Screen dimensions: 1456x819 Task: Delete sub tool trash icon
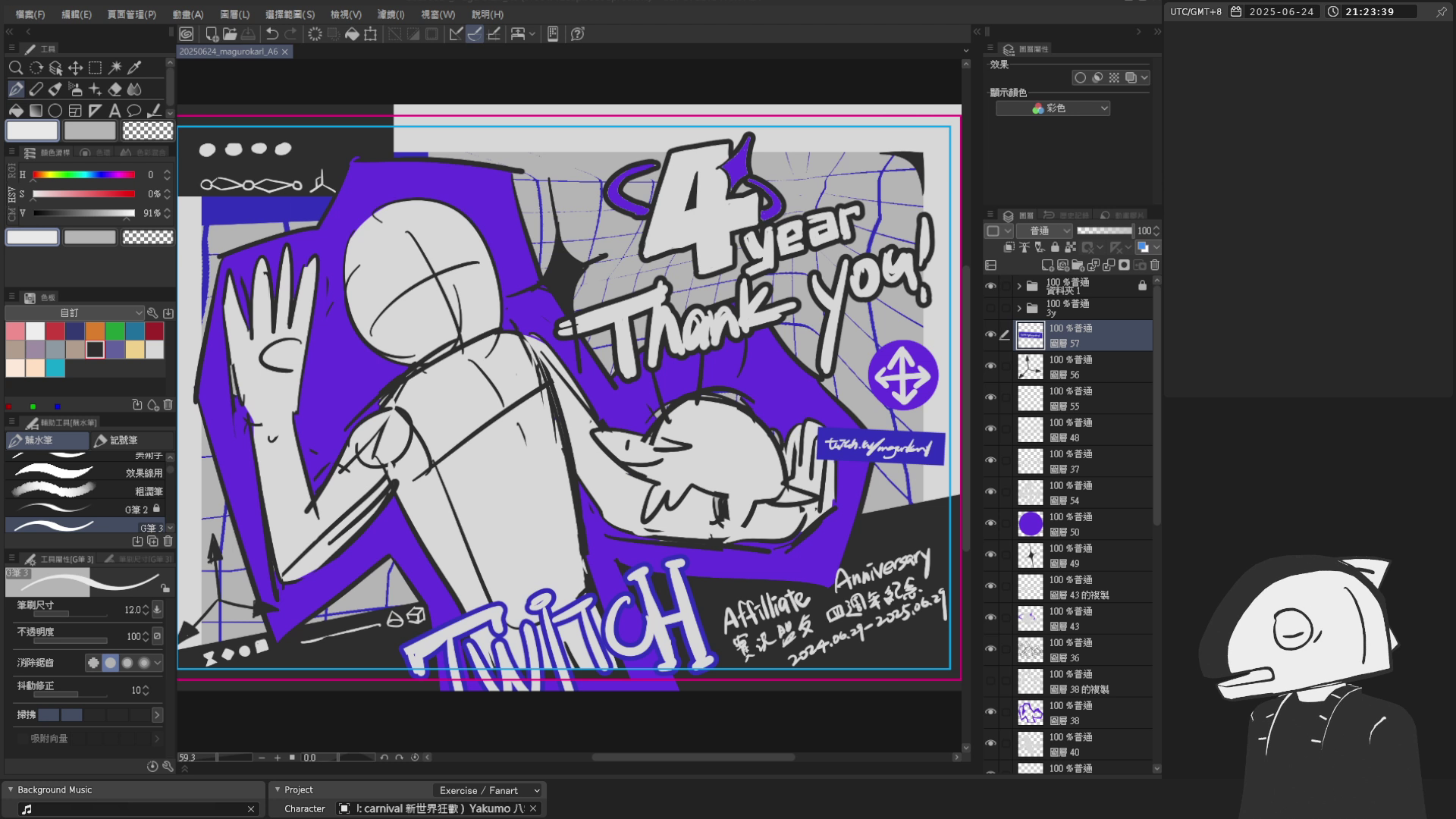(x=168, y=541)
